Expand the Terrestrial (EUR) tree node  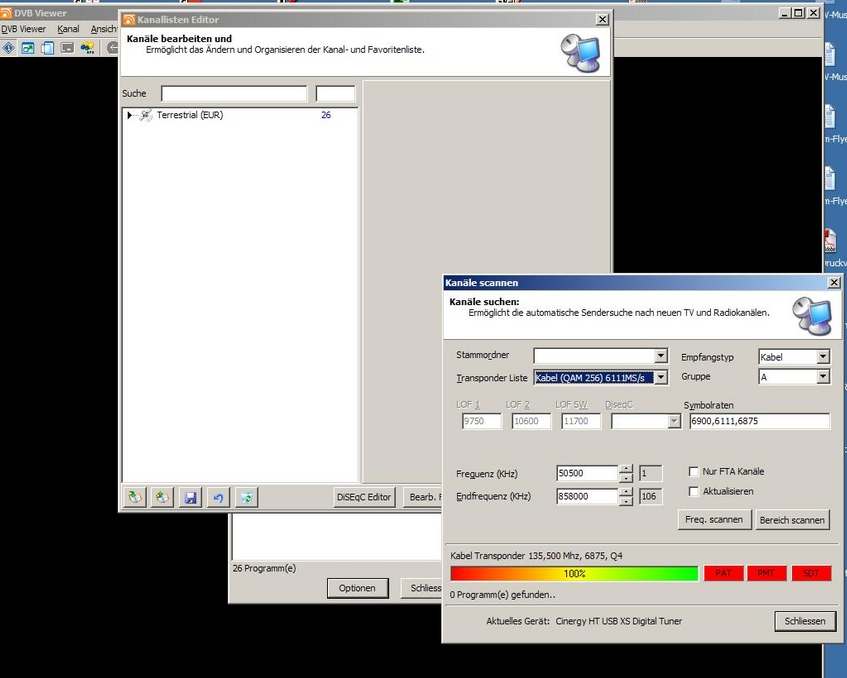(x=130, y=115)
